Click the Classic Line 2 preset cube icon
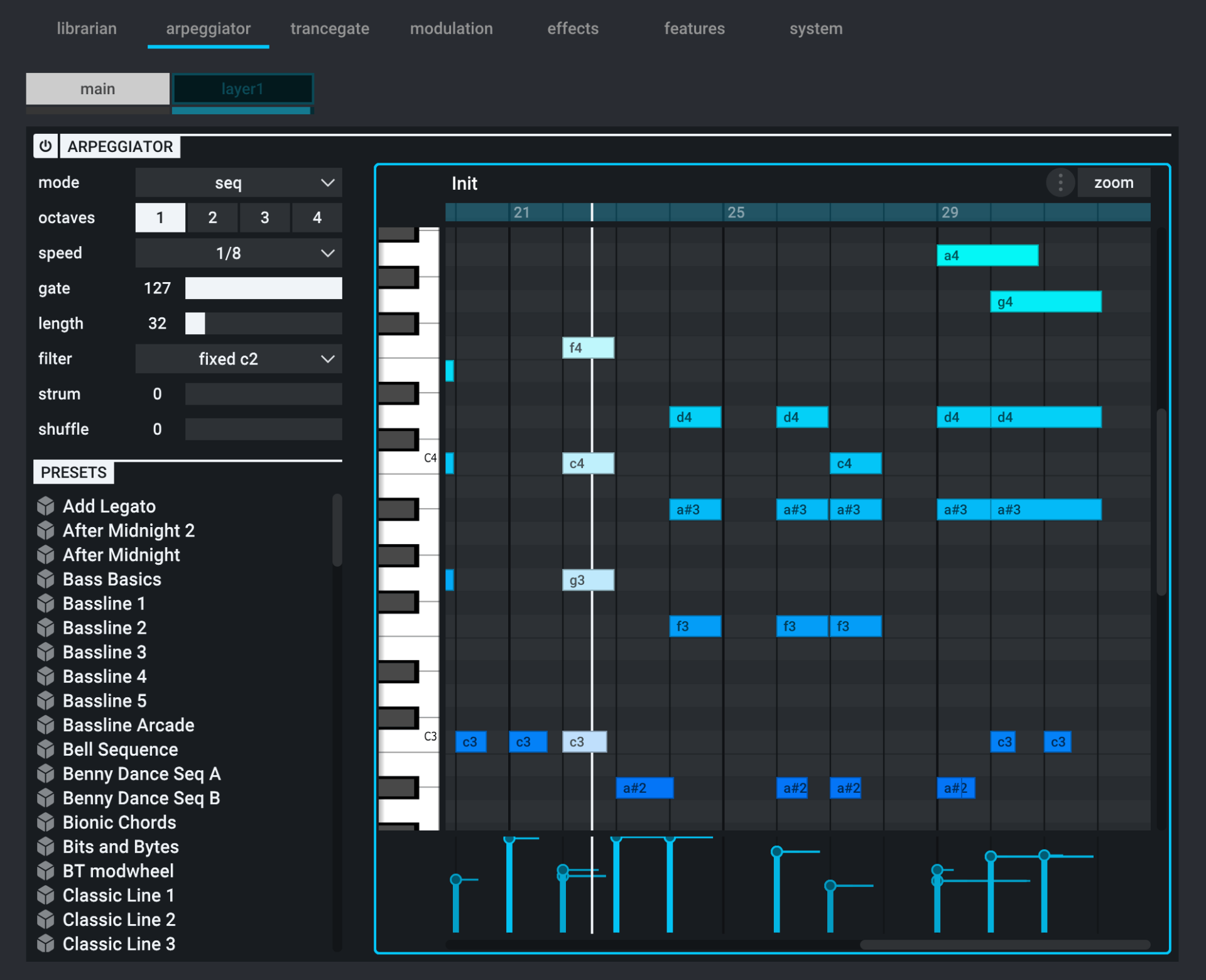1206x980 pixels. [x=46, y=919]
